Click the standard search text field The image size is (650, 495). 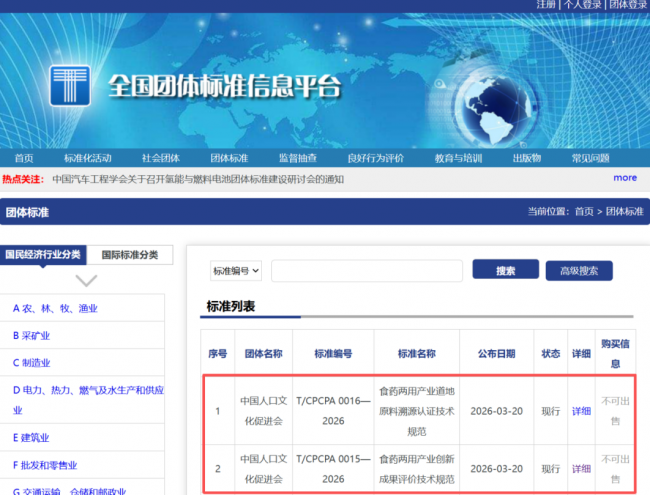coord(366,271)
